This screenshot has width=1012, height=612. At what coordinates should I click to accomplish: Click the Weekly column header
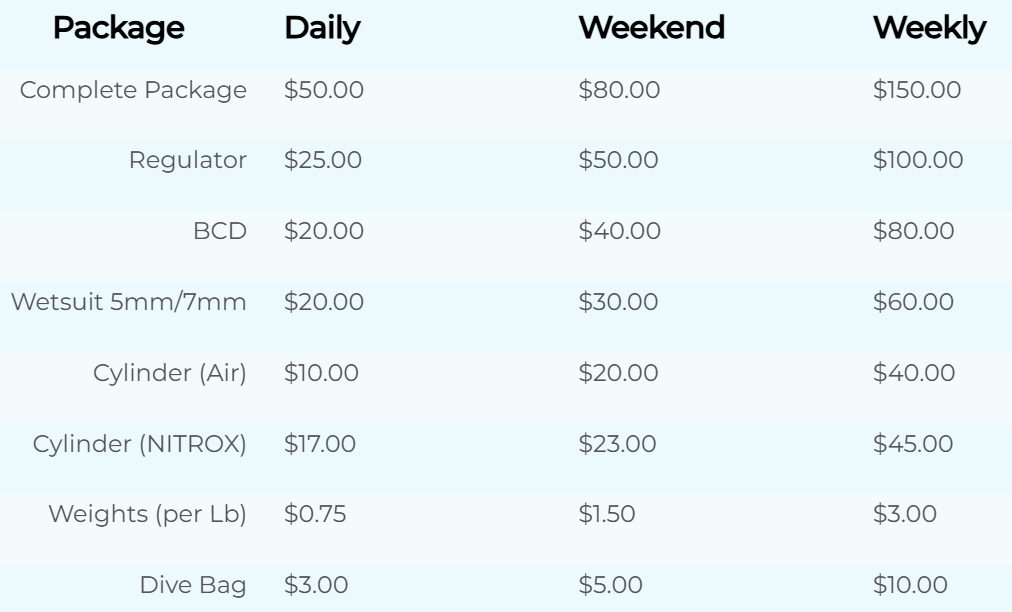[x=929, y=29]
